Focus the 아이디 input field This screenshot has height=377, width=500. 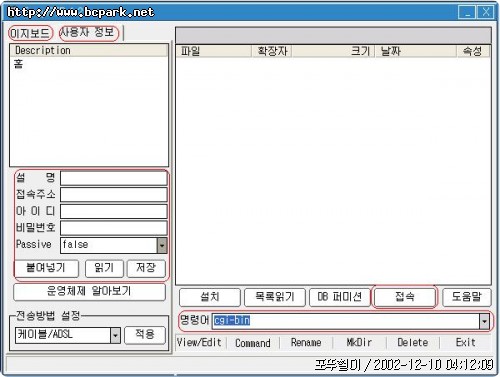[114, 211]
